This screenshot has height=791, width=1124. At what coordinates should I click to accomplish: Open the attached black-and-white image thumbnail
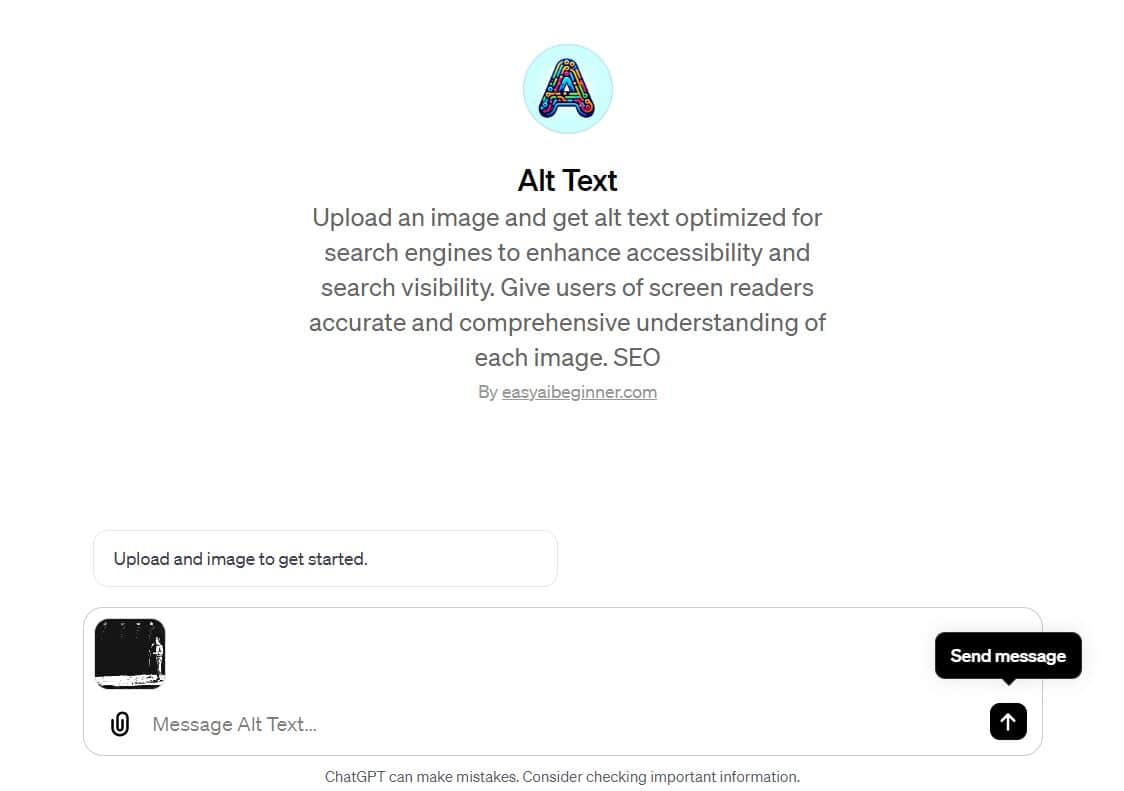130,653
